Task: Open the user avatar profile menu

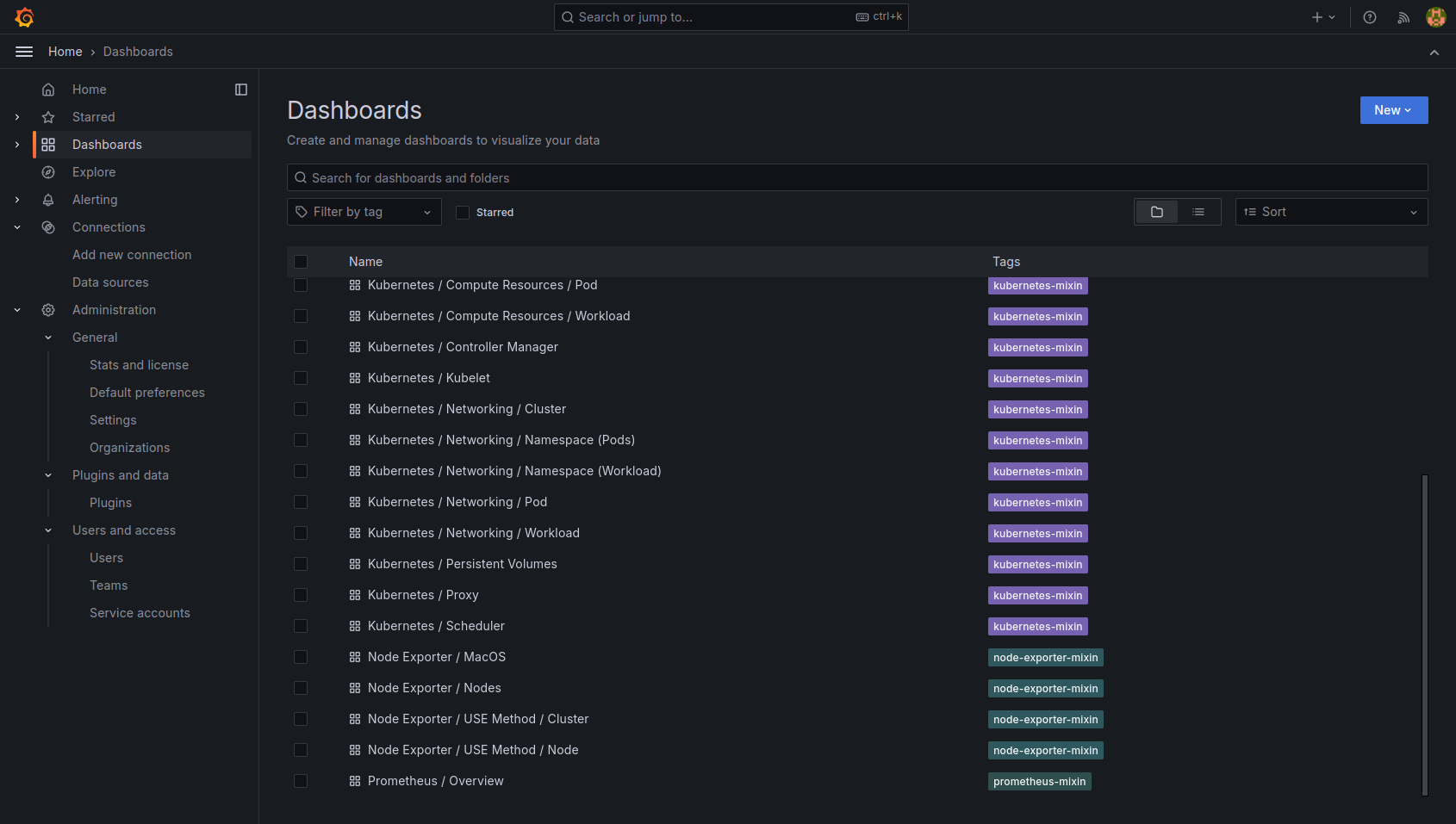Action: coord(1435,17)
